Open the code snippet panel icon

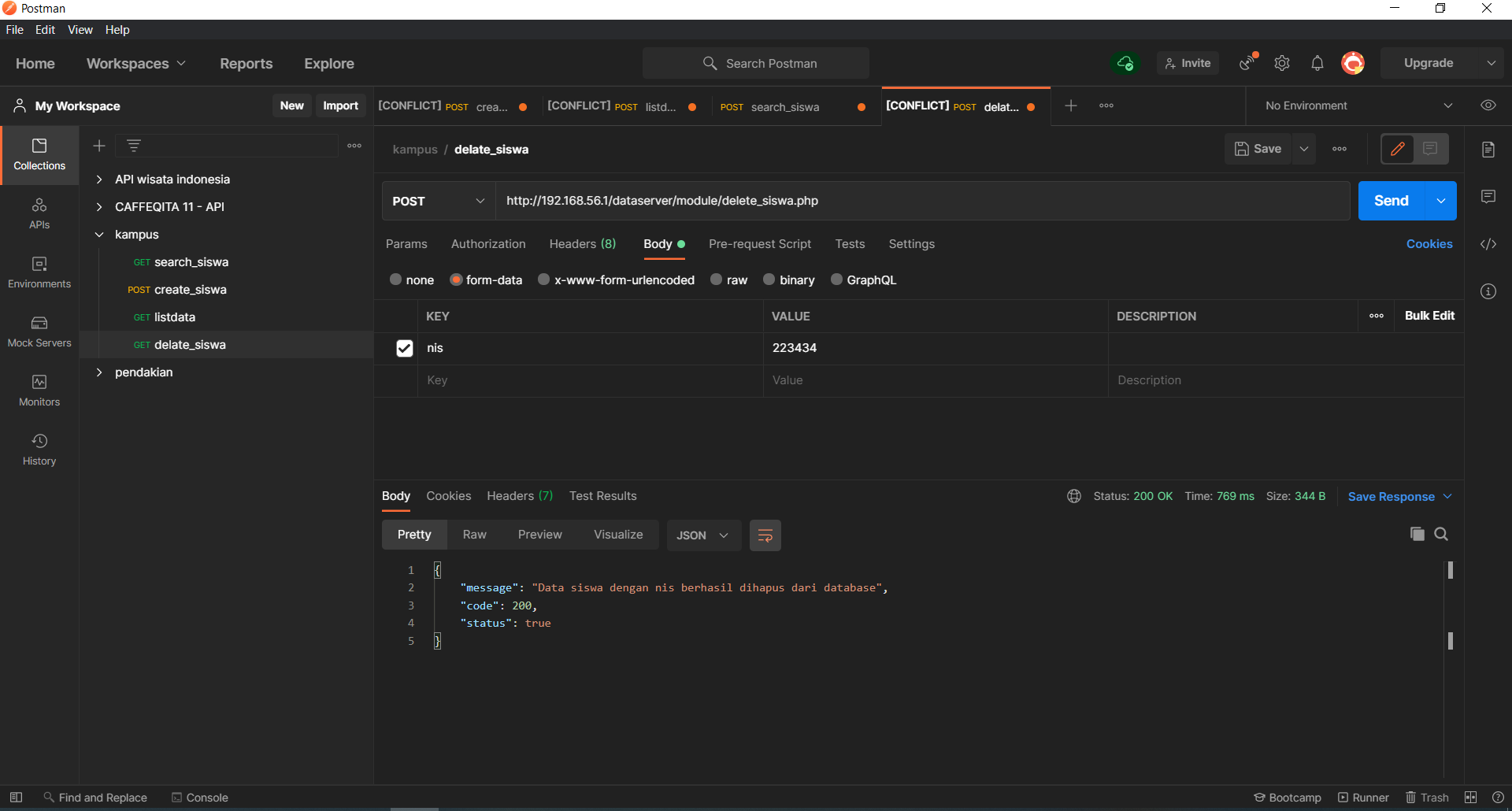click(1488, 244)
